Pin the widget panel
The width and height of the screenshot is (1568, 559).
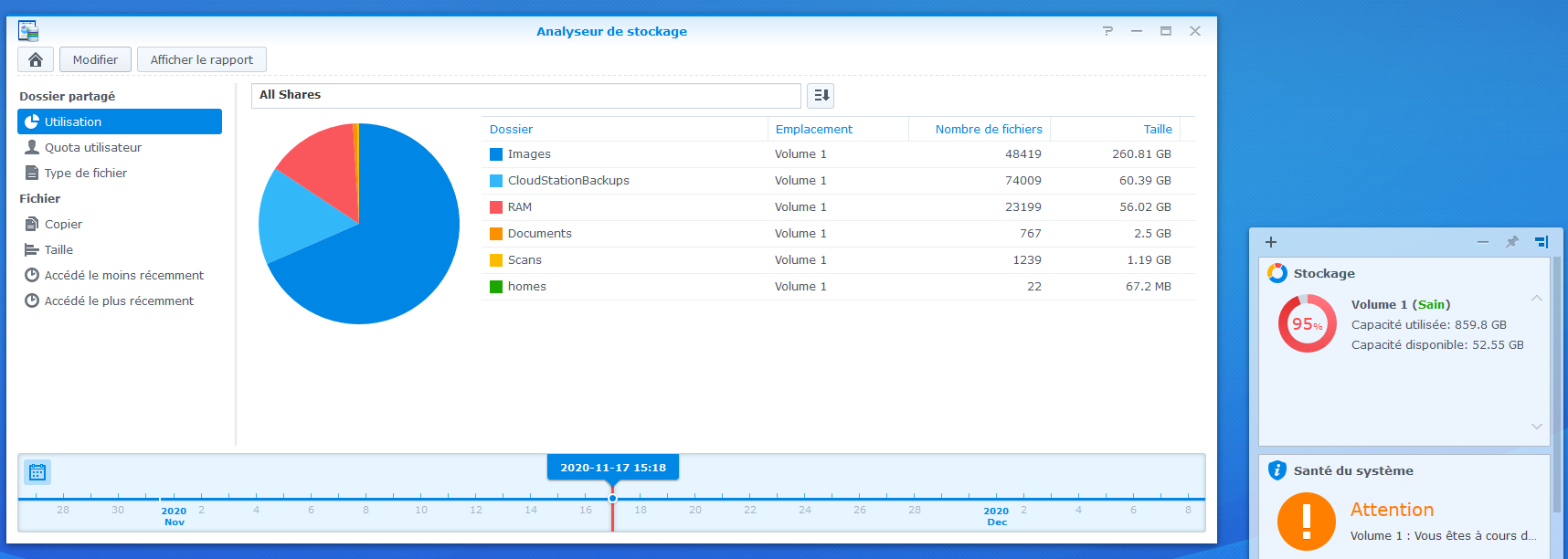pyautogui.click(x=1511, y=242)
